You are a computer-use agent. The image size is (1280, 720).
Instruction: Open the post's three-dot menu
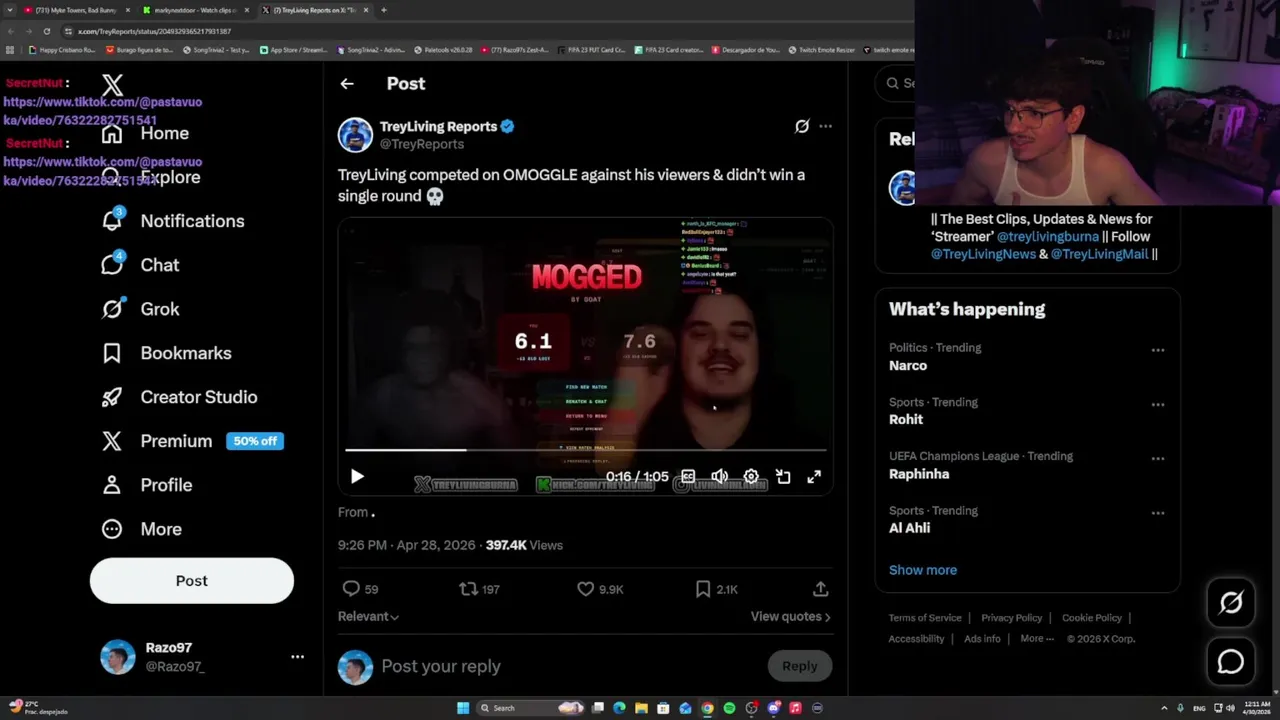(825, 126)
